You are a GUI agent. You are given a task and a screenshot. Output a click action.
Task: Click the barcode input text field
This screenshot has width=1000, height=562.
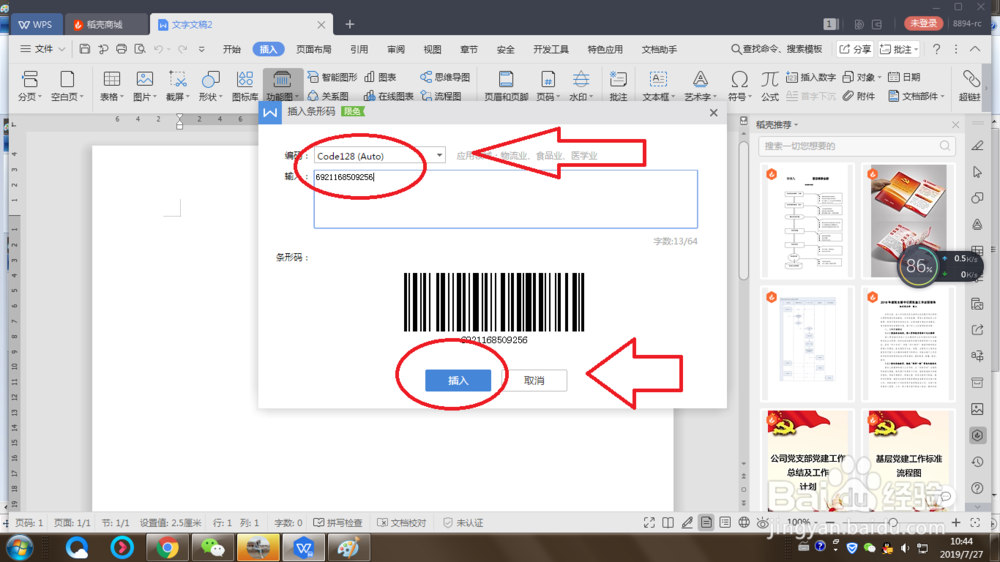(x=506, y=199)
